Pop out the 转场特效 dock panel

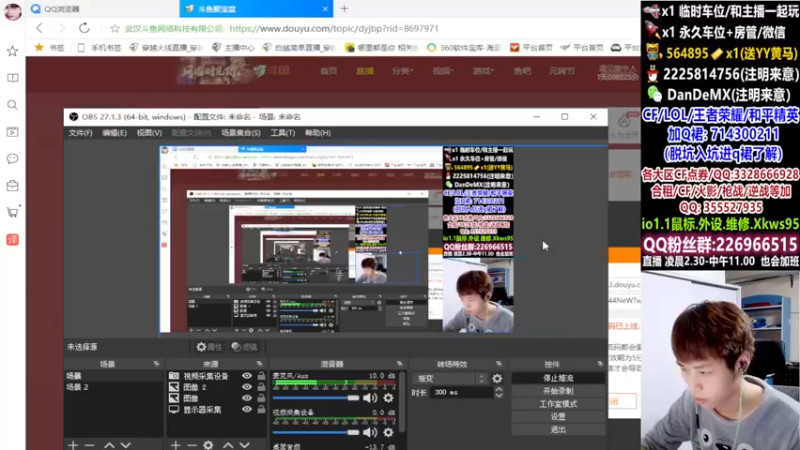pos(499,364)
